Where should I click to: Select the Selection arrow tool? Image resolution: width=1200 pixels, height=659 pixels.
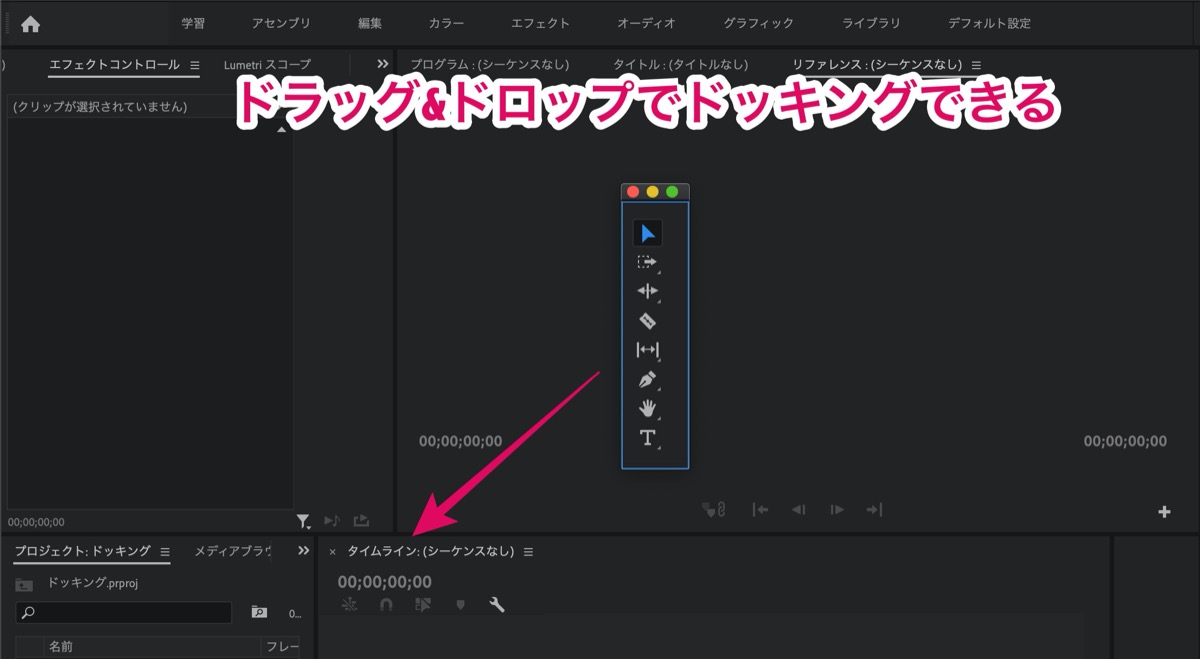(x=647, y=234)
